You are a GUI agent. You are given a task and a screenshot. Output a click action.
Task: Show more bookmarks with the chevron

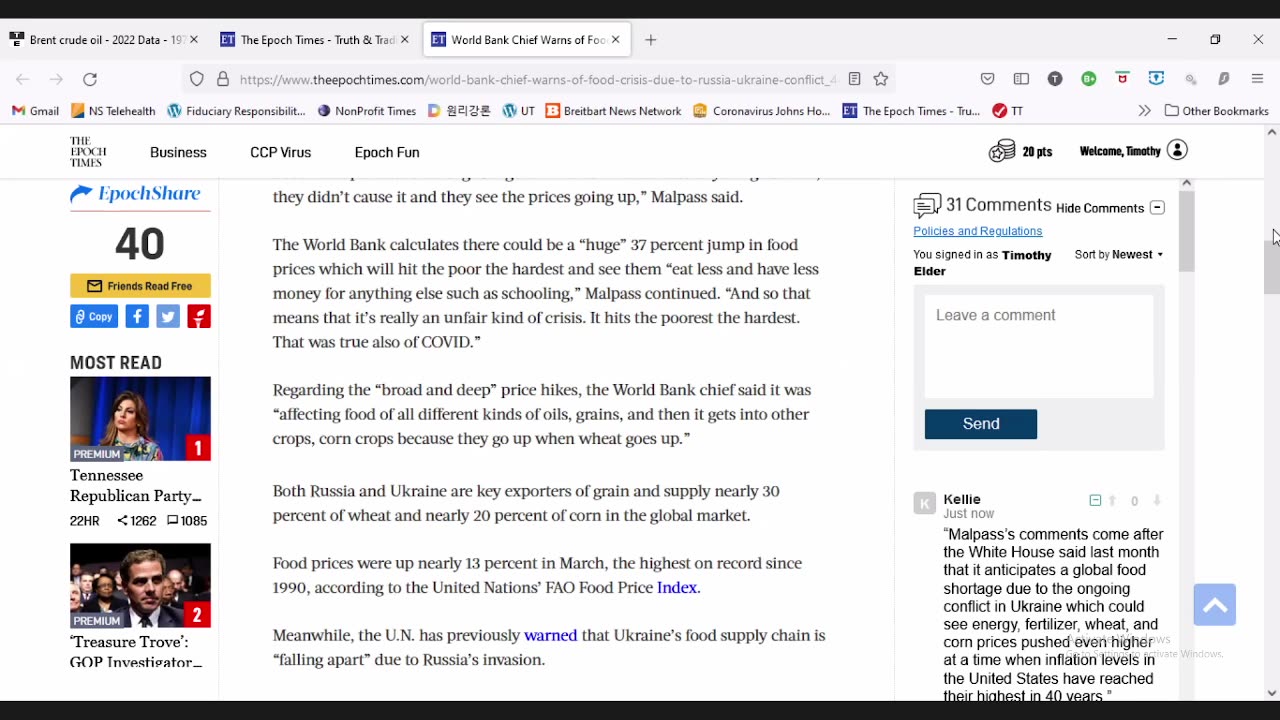[1144, 111]
